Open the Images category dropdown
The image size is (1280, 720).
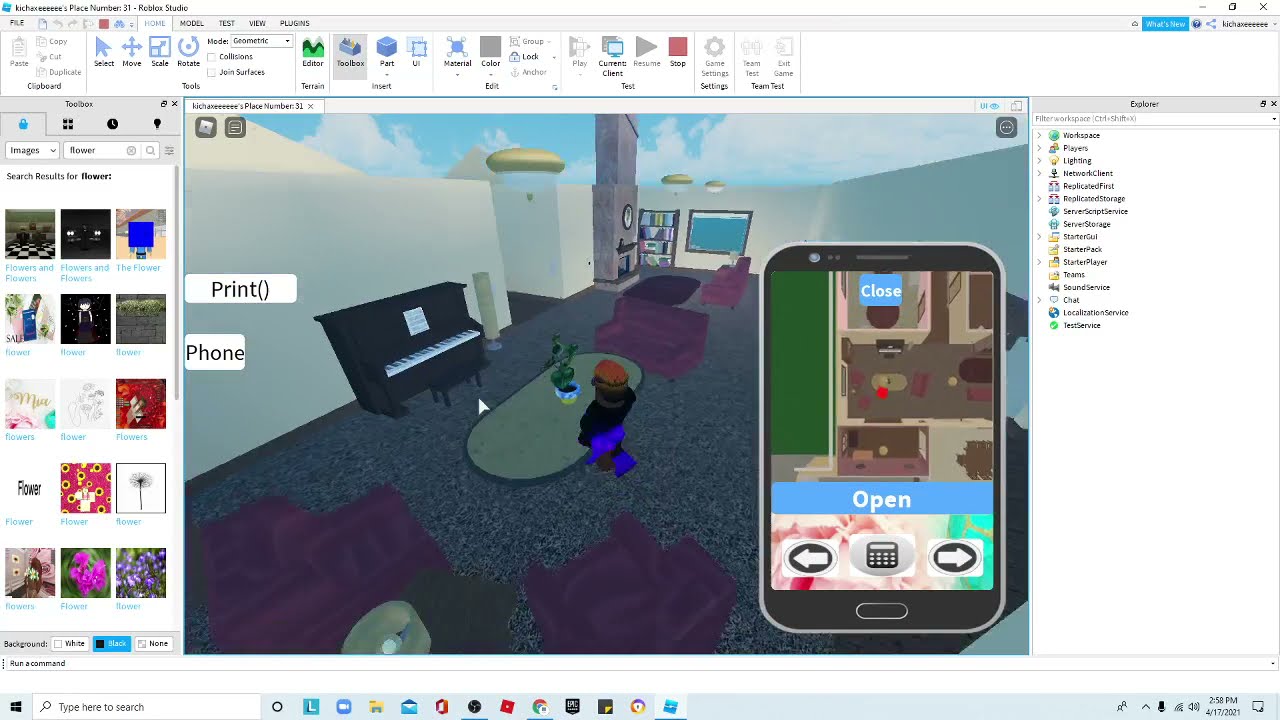pyautogui.click(x=32, y=150)
